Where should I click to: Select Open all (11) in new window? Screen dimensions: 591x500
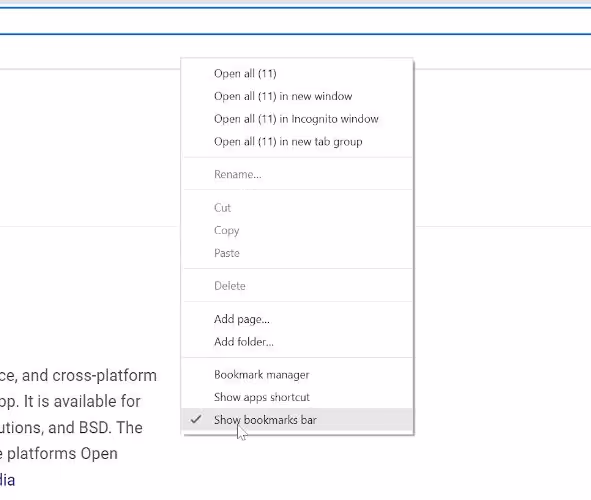point(297,96)
